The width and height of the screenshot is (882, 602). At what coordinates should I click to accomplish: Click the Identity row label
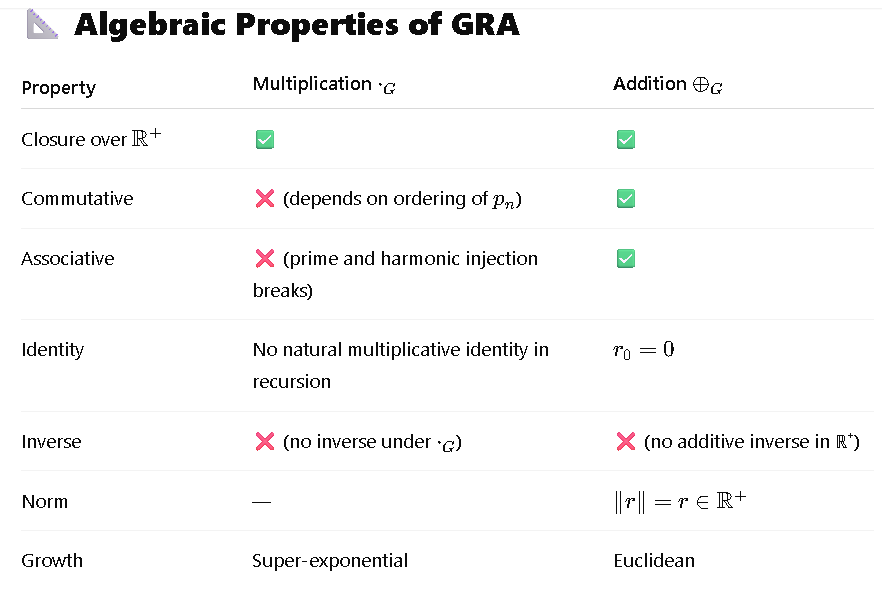tap(53, 350)
